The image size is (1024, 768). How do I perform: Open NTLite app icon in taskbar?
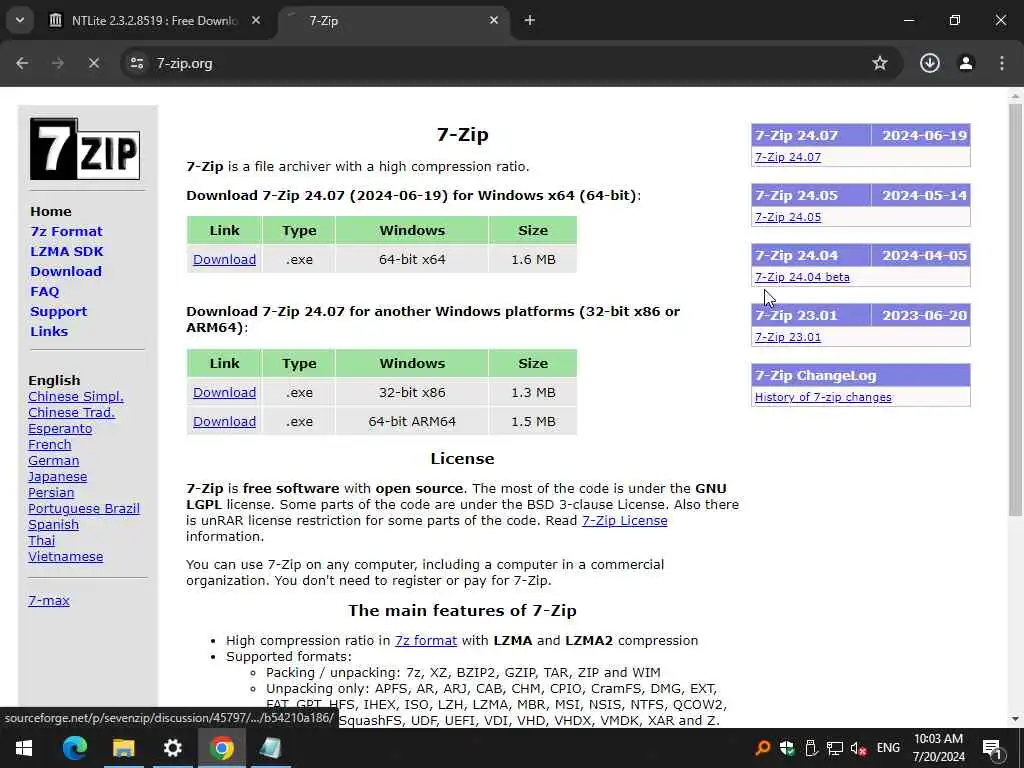270,748
